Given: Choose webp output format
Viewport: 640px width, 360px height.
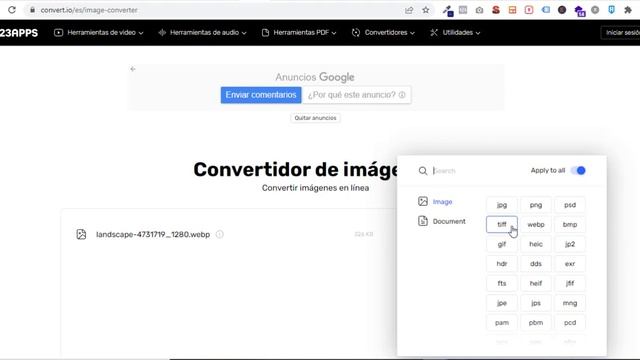Looking at the screenshot, I should [x=536, y=224].
